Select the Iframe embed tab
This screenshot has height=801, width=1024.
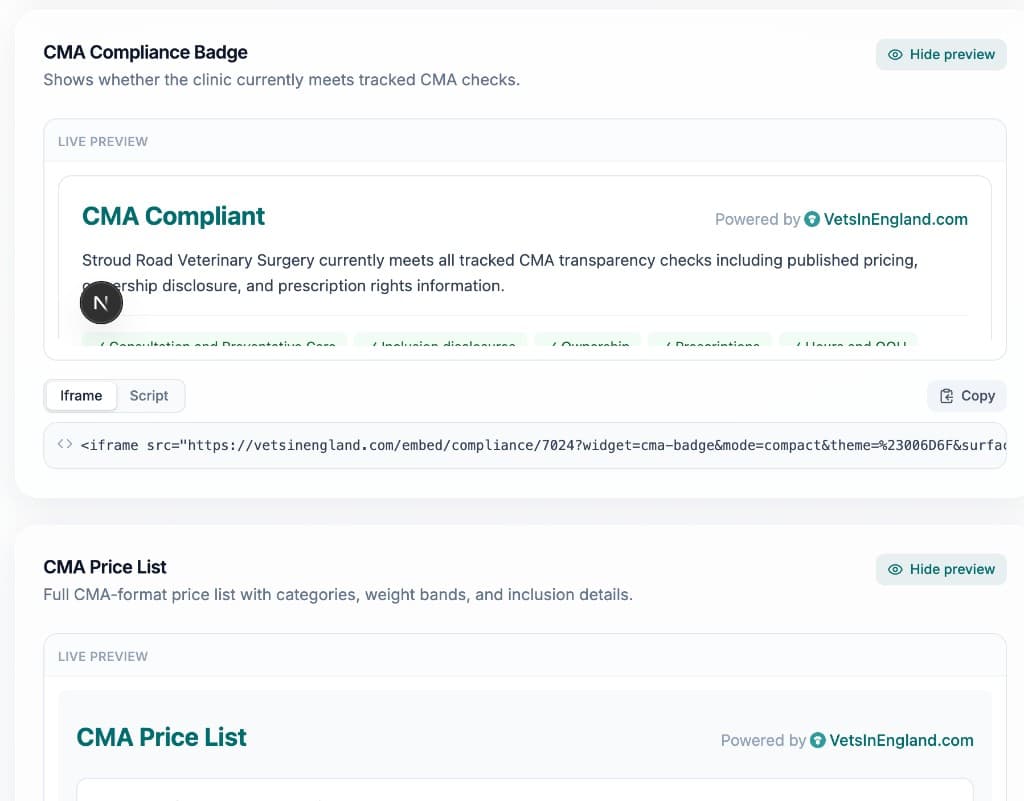[x=81, y=395]
